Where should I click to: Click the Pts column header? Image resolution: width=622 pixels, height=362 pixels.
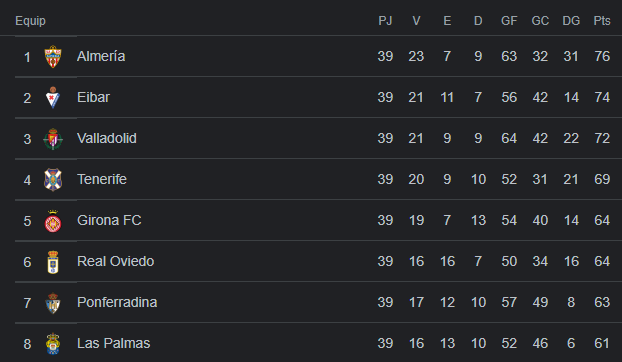coord(602,21)
